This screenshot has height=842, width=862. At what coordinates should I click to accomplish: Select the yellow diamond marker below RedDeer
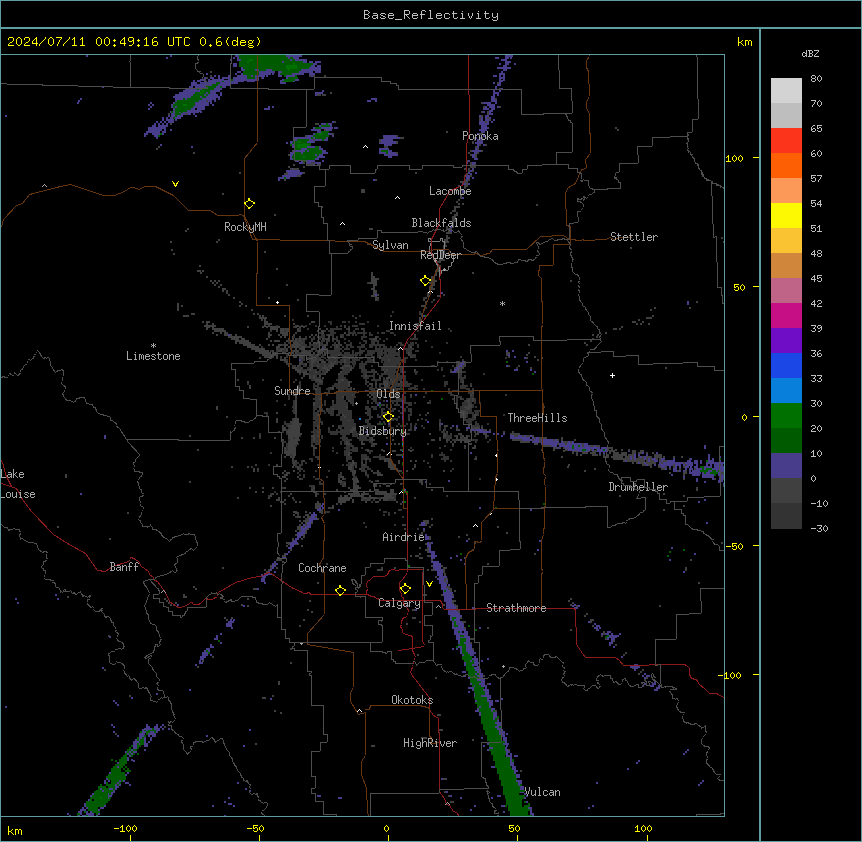425,280
